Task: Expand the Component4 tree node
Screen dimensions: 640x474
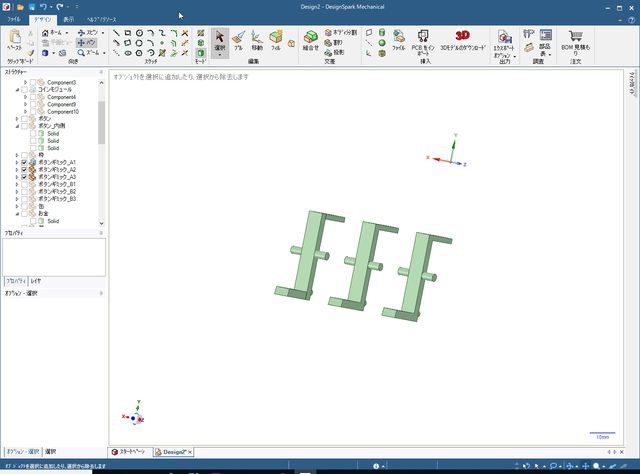Action: point(25,97)
